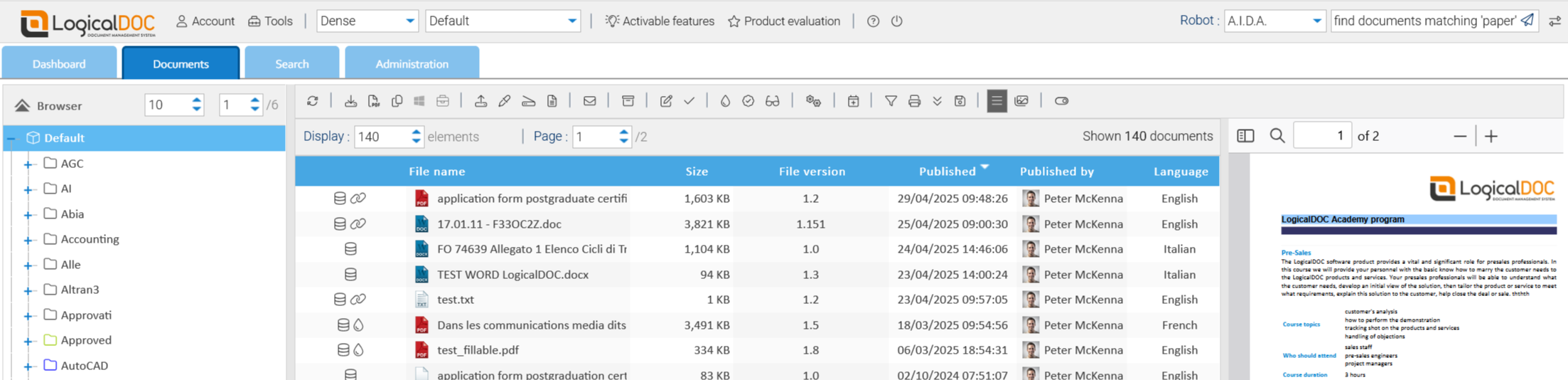The height and width of the screenshot is (380, 1568).
Task: Click Product evaluation button
Action: [784, 21]
